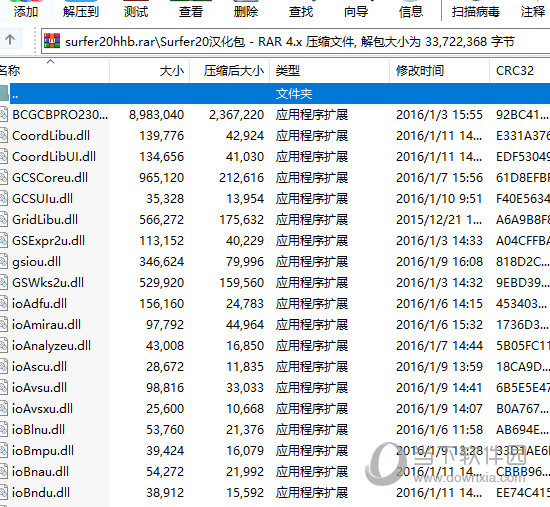This screenshot has height=507, width=550.
Task: Select the parent folder '..' row
Action: coord(275,94)
